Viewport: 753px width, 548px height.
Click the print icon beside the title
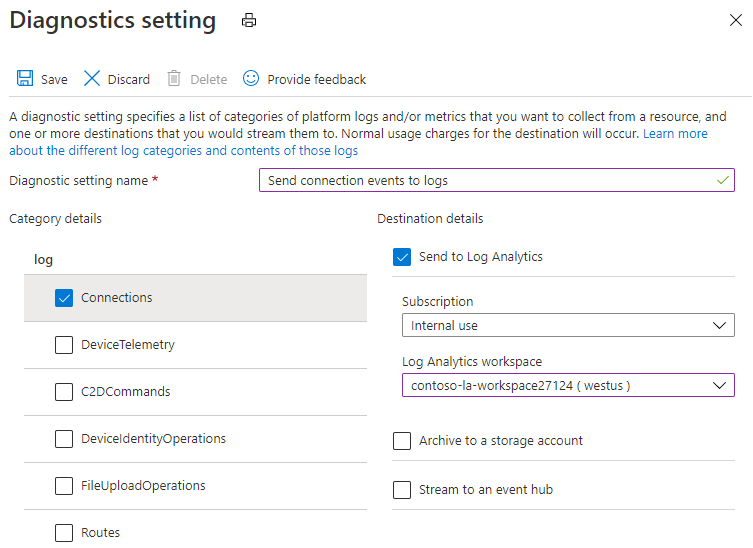(x=249, y=21)
